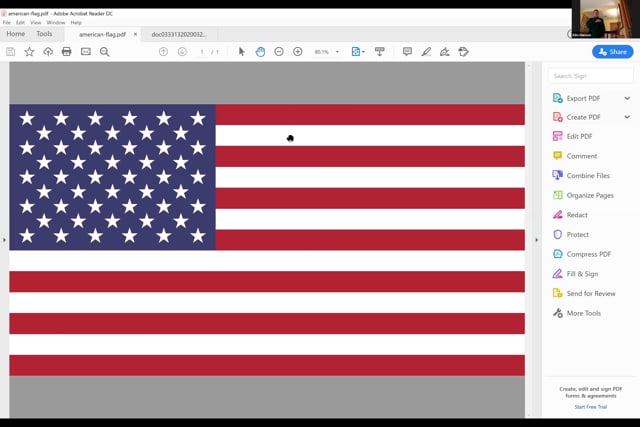640x427 pixels.
Task: Select the american-flag.pdf document tab
Action: point(102,35)
